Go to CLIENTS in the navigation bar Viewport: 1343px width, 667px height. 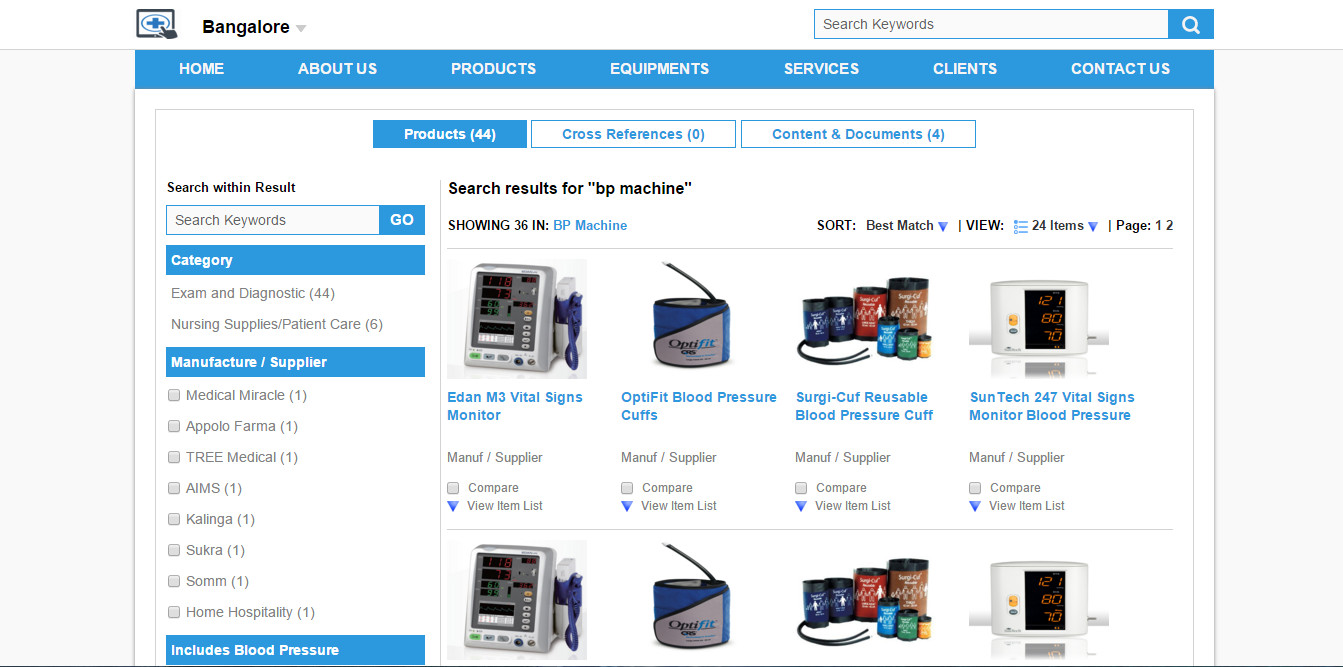tap(965, 69)
